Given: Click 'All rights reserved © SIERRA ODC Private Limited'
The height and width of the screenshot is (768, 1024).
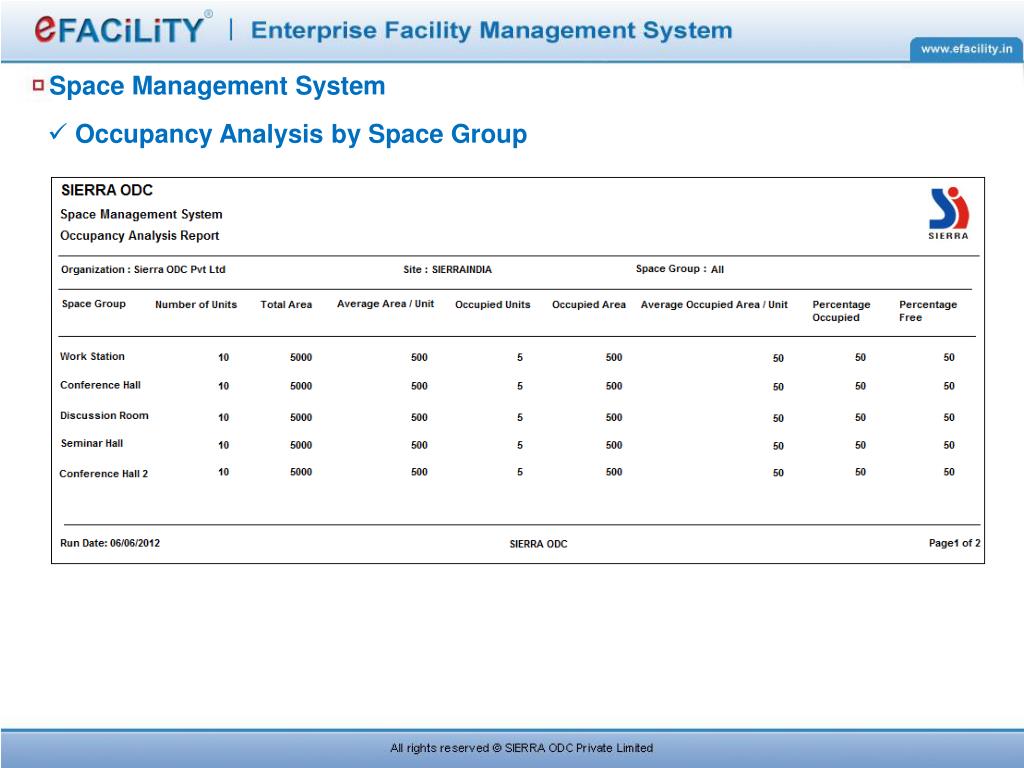Looking at the screenshot, I should (521, 748).
